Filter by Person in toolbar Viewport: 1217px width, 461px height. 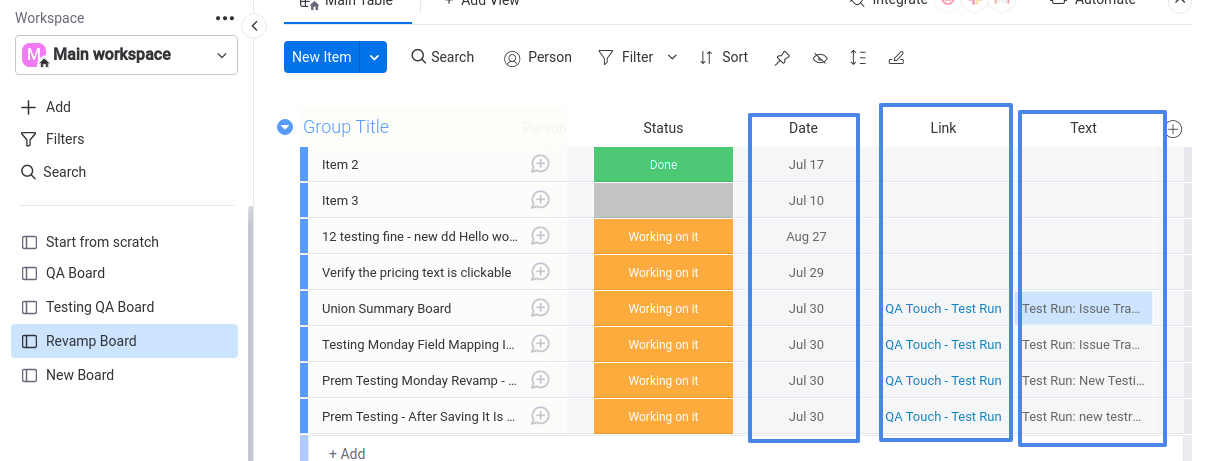click(x=538, y=57)
